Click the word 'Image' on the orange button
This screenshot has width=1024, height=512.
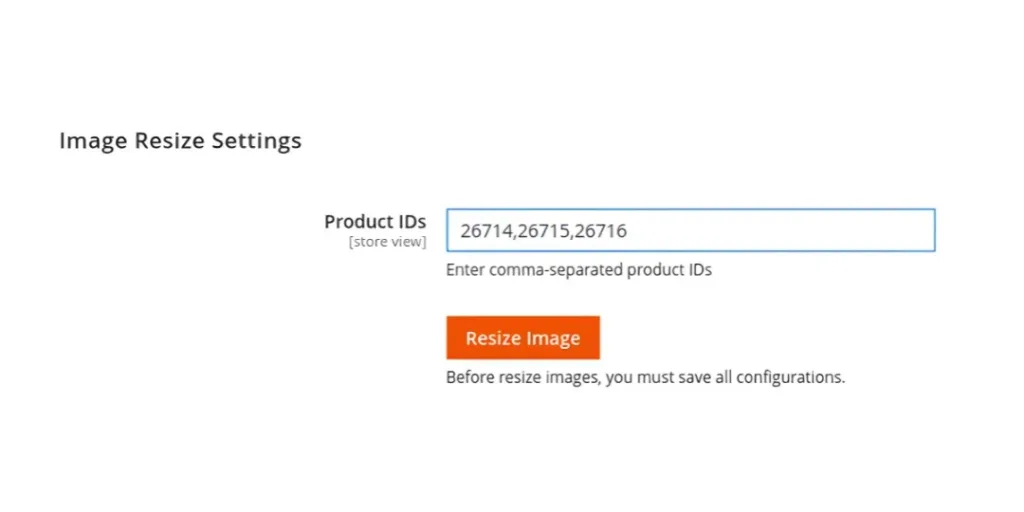[554, 338]
